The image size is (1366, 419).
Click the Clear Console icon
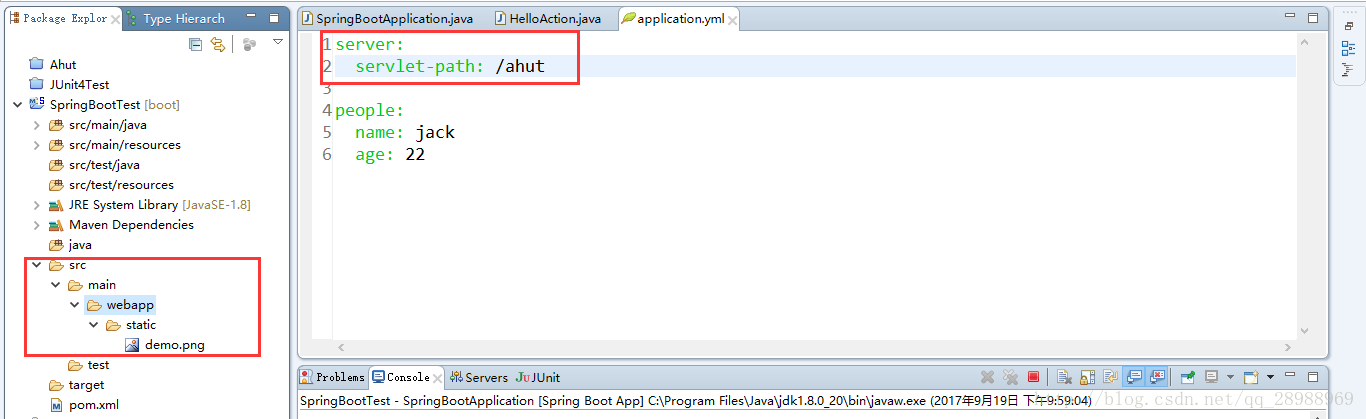coord(1064,377)
